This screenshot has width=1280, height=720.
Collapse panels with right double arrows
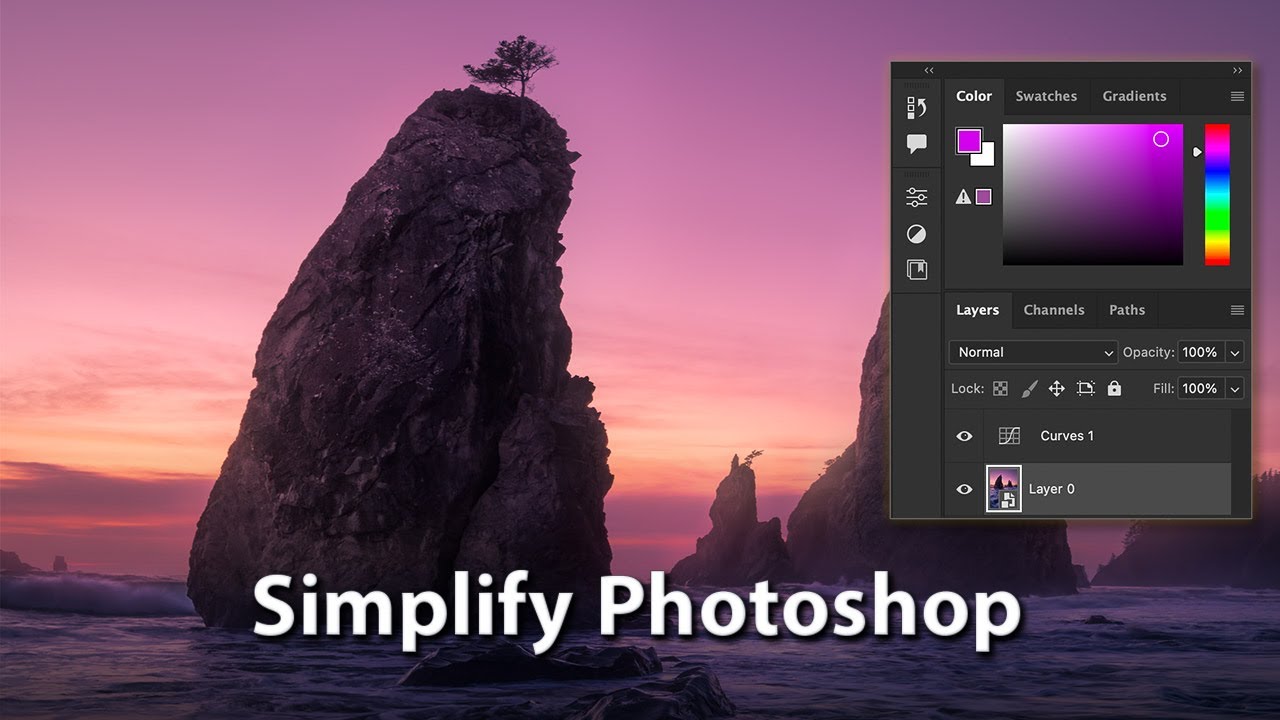pos(1238,70)
